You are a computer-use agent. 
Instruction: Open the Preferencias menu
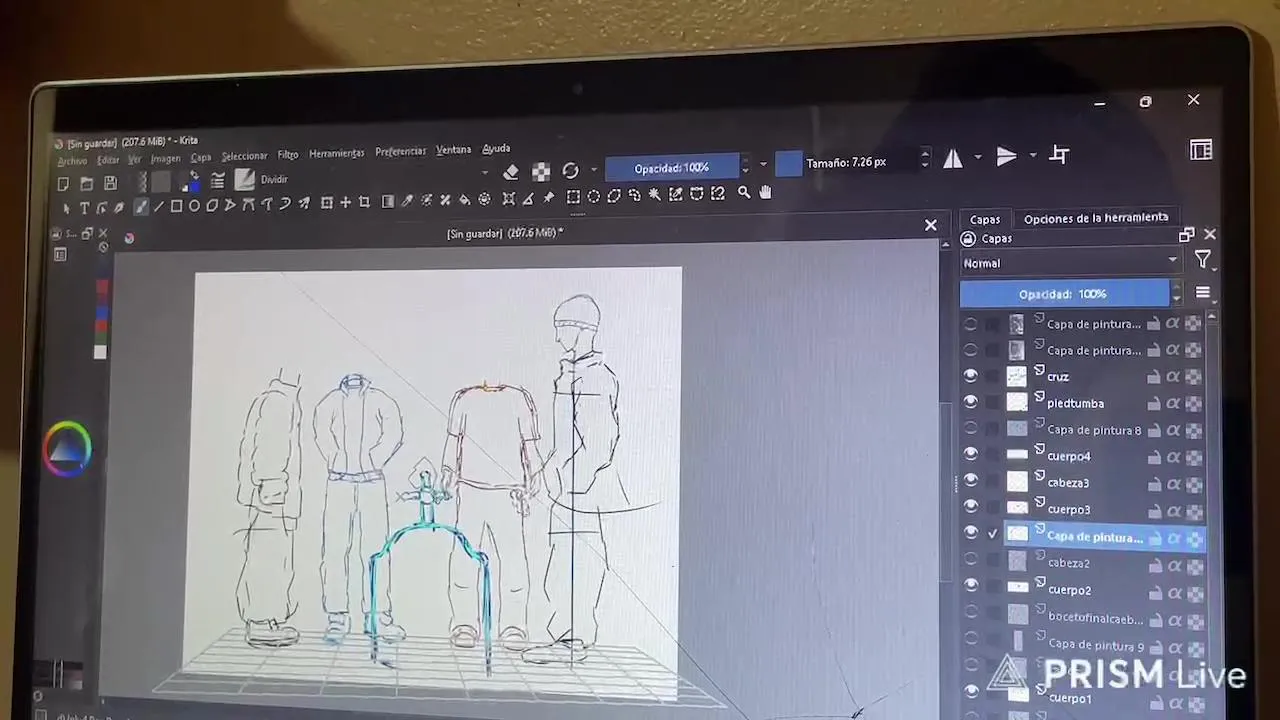pyautogui.click(x=401, y=151)
